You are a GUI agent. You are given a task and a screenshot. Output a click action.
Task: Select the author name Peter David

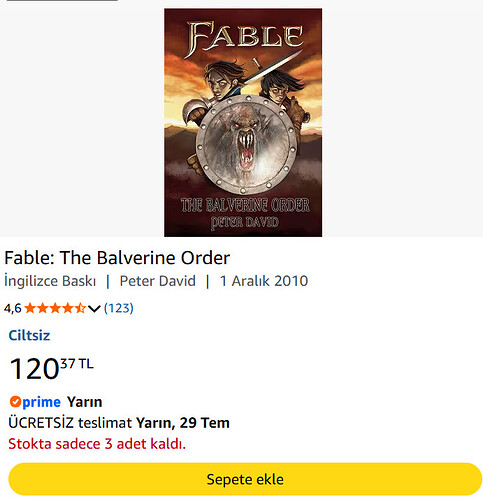pyautogui.click(x=157, y=281)
